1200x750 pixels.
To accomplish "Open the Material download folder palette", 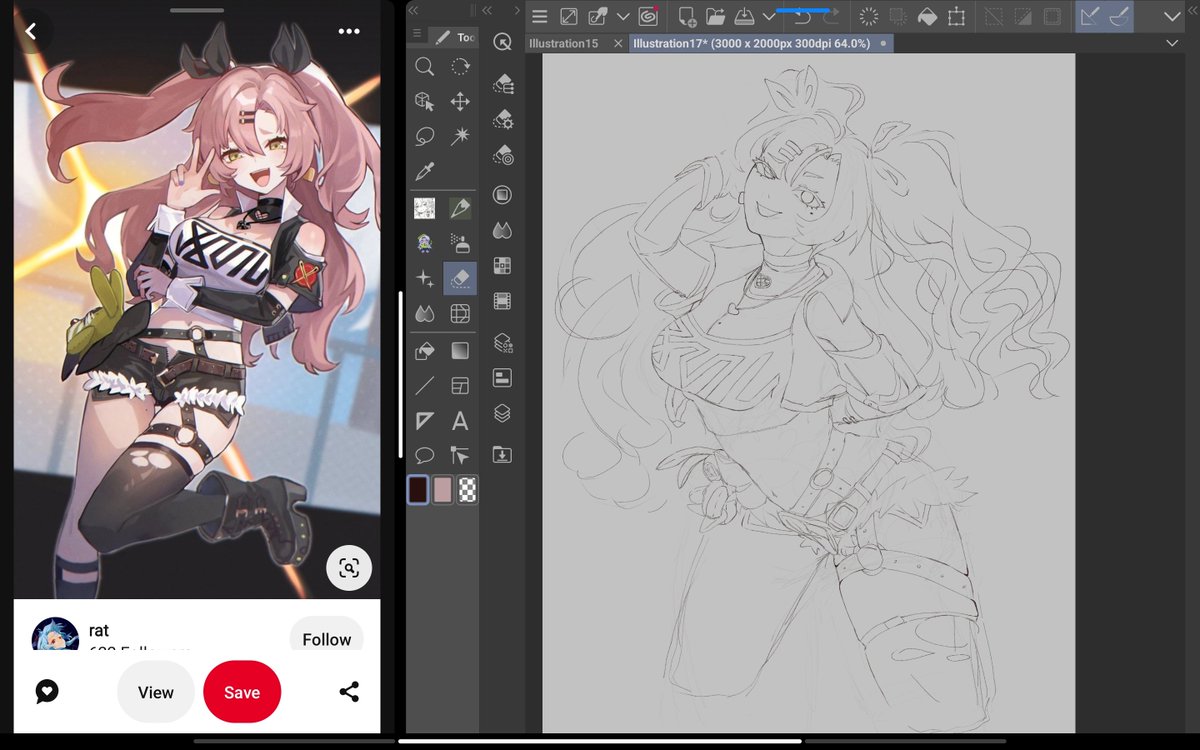I will click(x=503, y=455).
